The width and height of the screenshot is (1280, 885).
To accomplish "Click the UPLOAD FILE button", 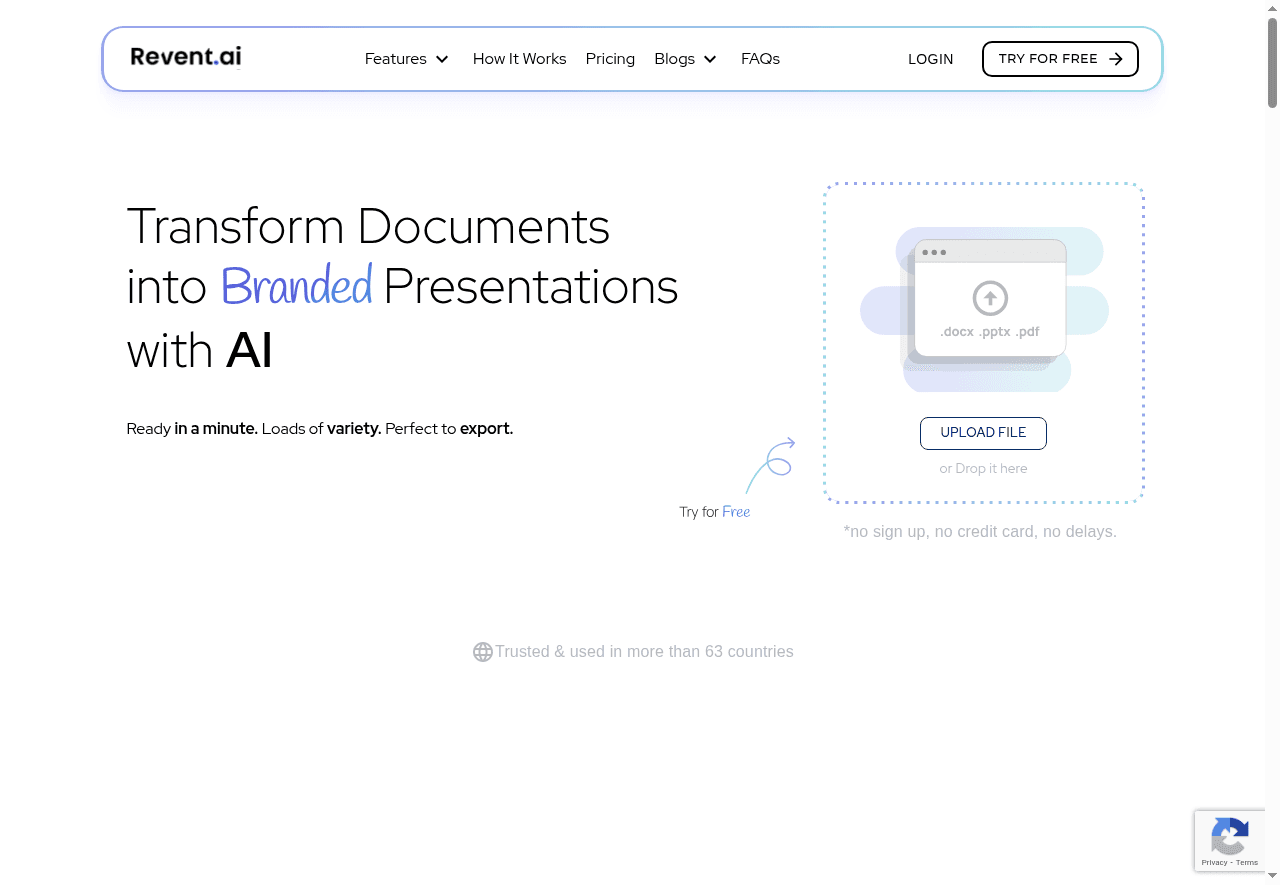I will point(983,433).
